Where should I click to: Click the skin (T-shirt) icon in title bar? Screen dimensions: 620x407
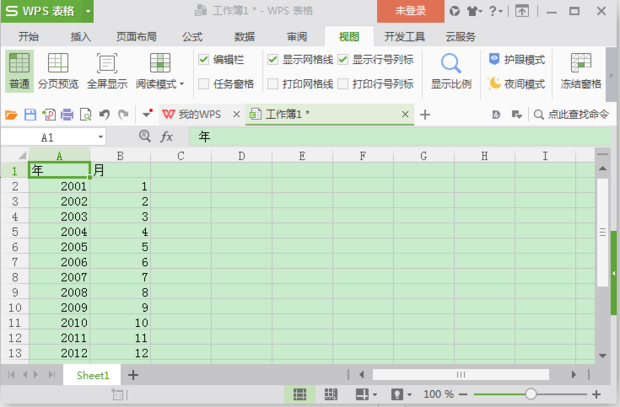[x=472, y=11]
